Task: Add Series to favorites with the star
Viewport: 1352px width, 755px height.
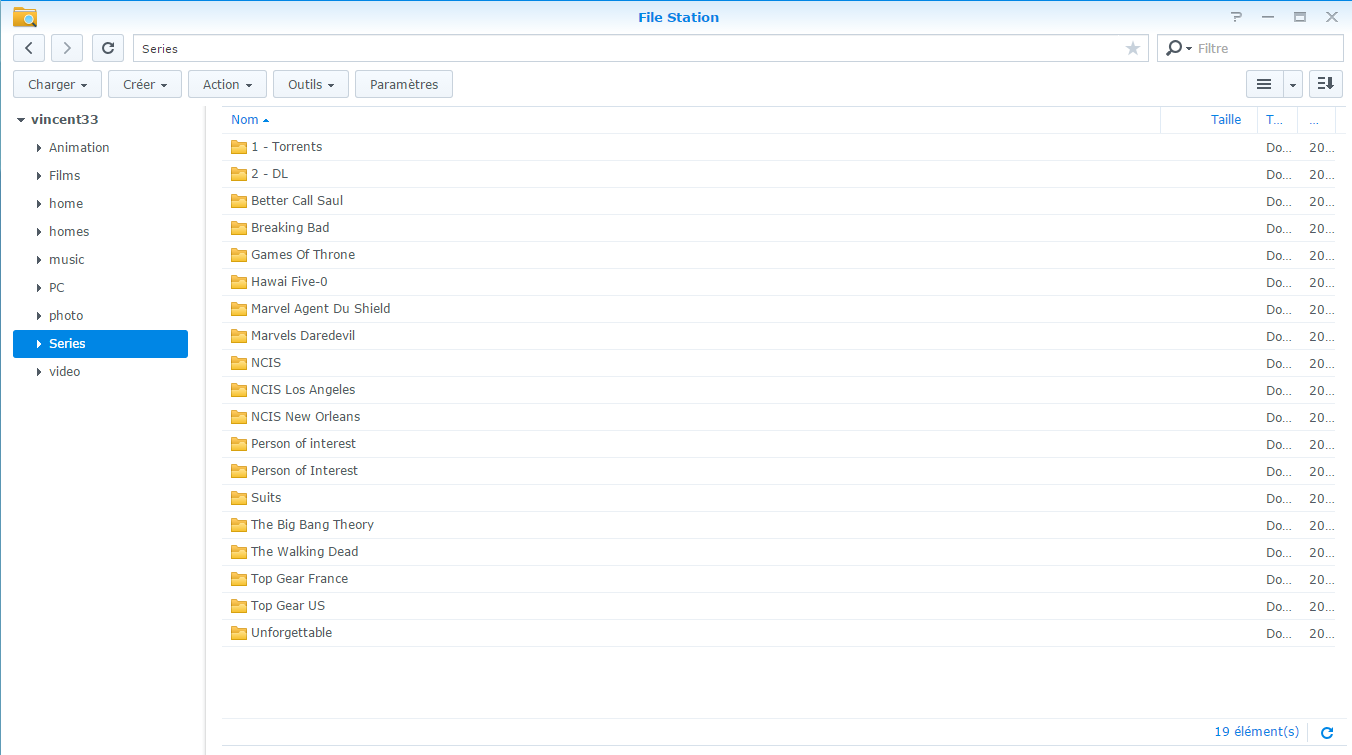Action: click(x=1133, y=48)
